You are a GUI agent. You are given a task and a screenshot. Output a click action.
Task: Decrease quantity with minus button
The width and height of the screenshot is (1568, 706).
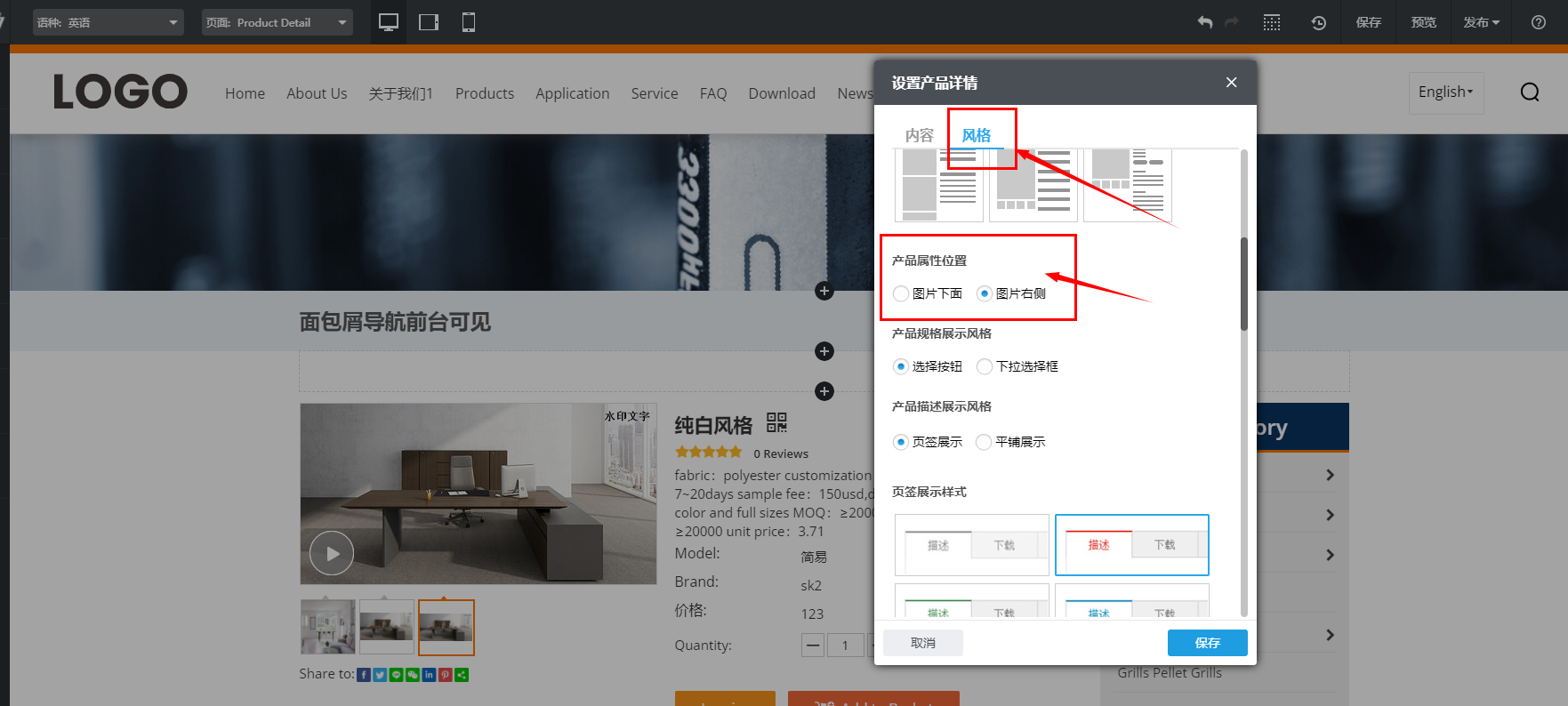point(813,645)
